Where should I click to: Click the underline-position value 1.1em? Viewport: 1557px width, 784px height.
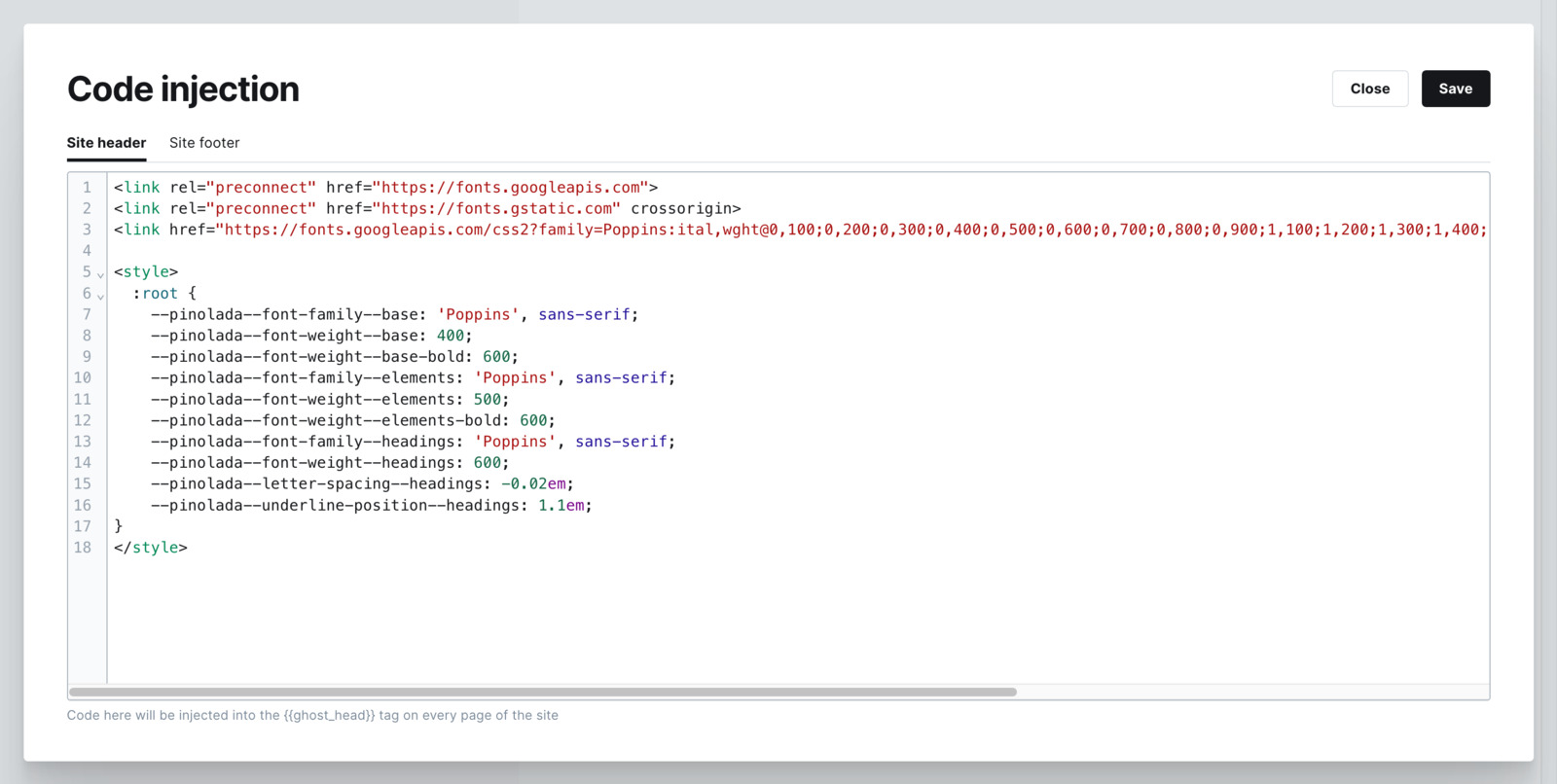pos(561,506)
